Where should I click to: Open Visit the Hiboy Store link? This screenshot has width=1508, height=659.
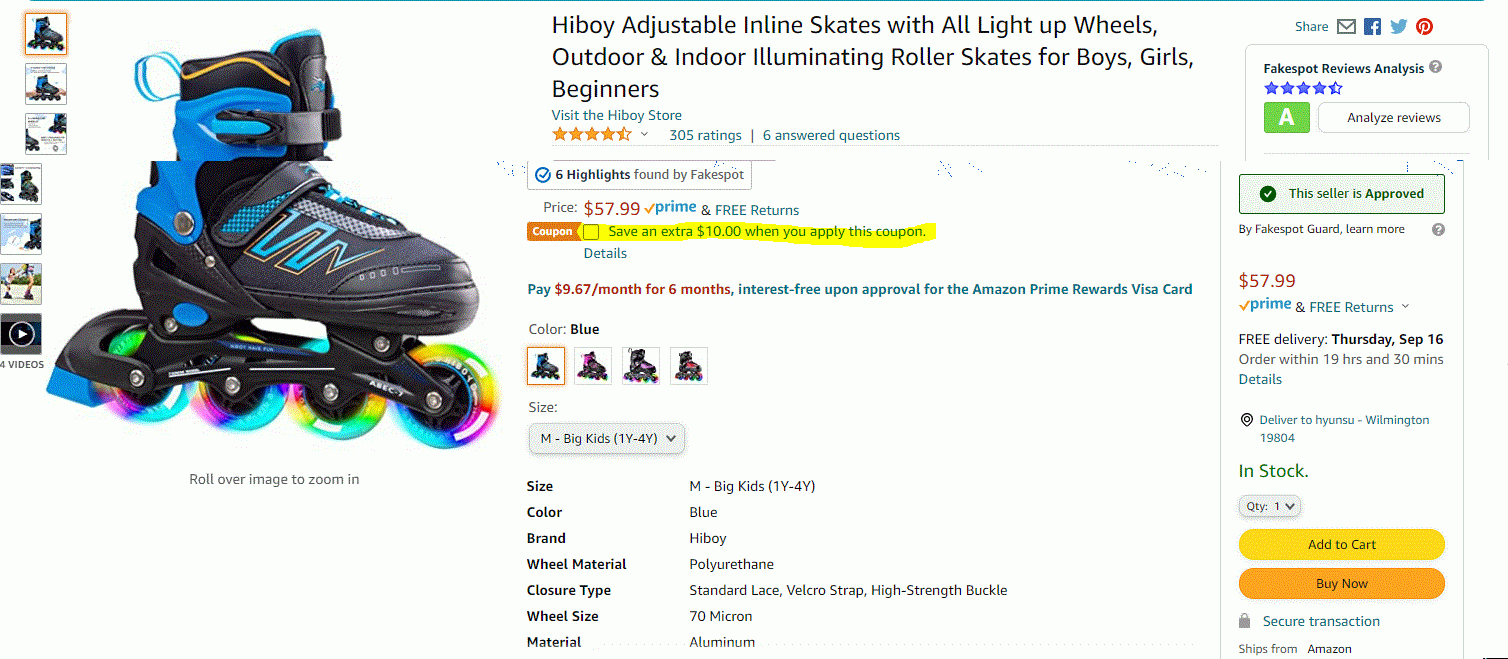[617, 115]
